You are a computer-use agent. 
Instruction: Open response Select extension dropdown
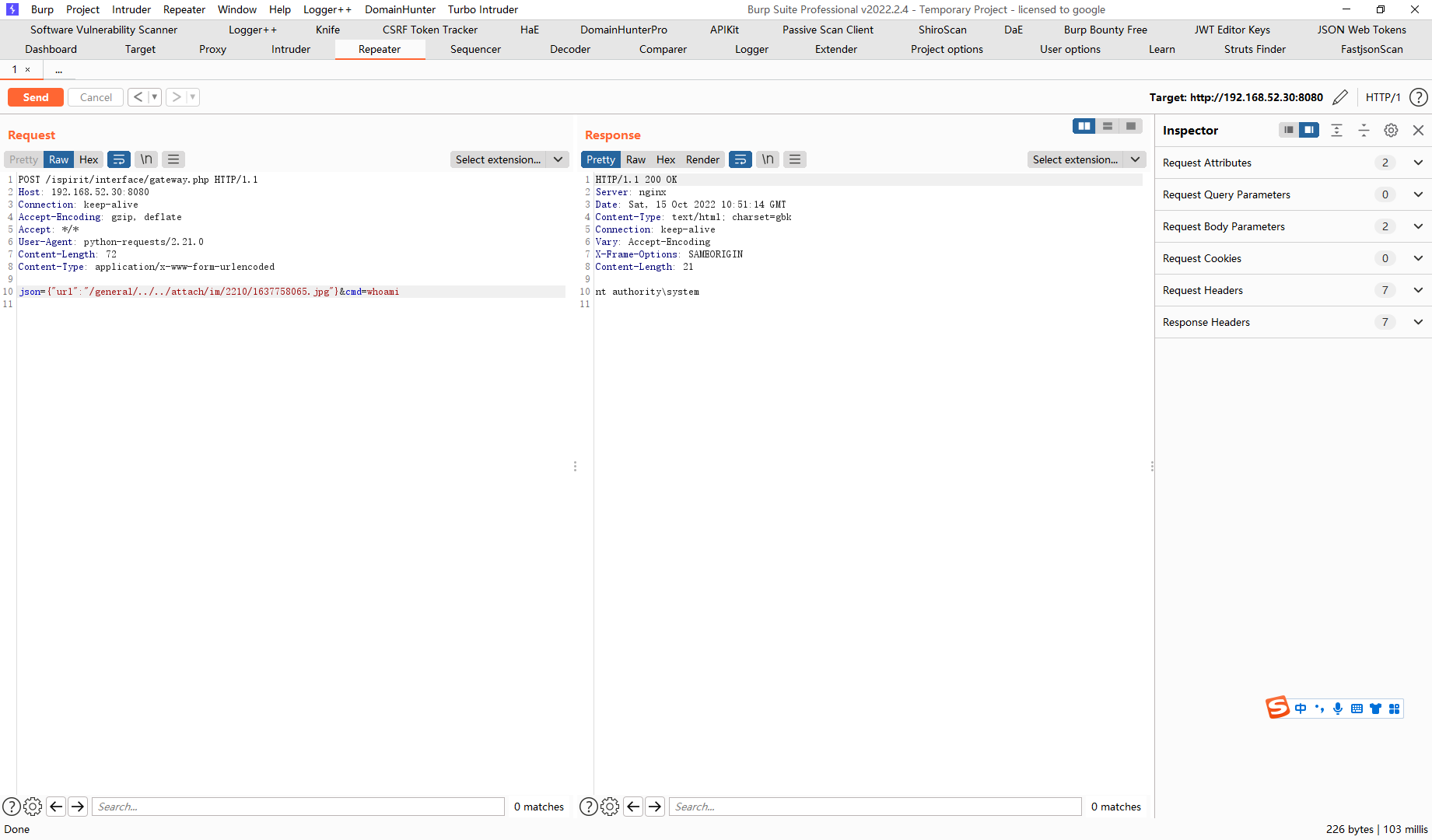(1087, 159)
